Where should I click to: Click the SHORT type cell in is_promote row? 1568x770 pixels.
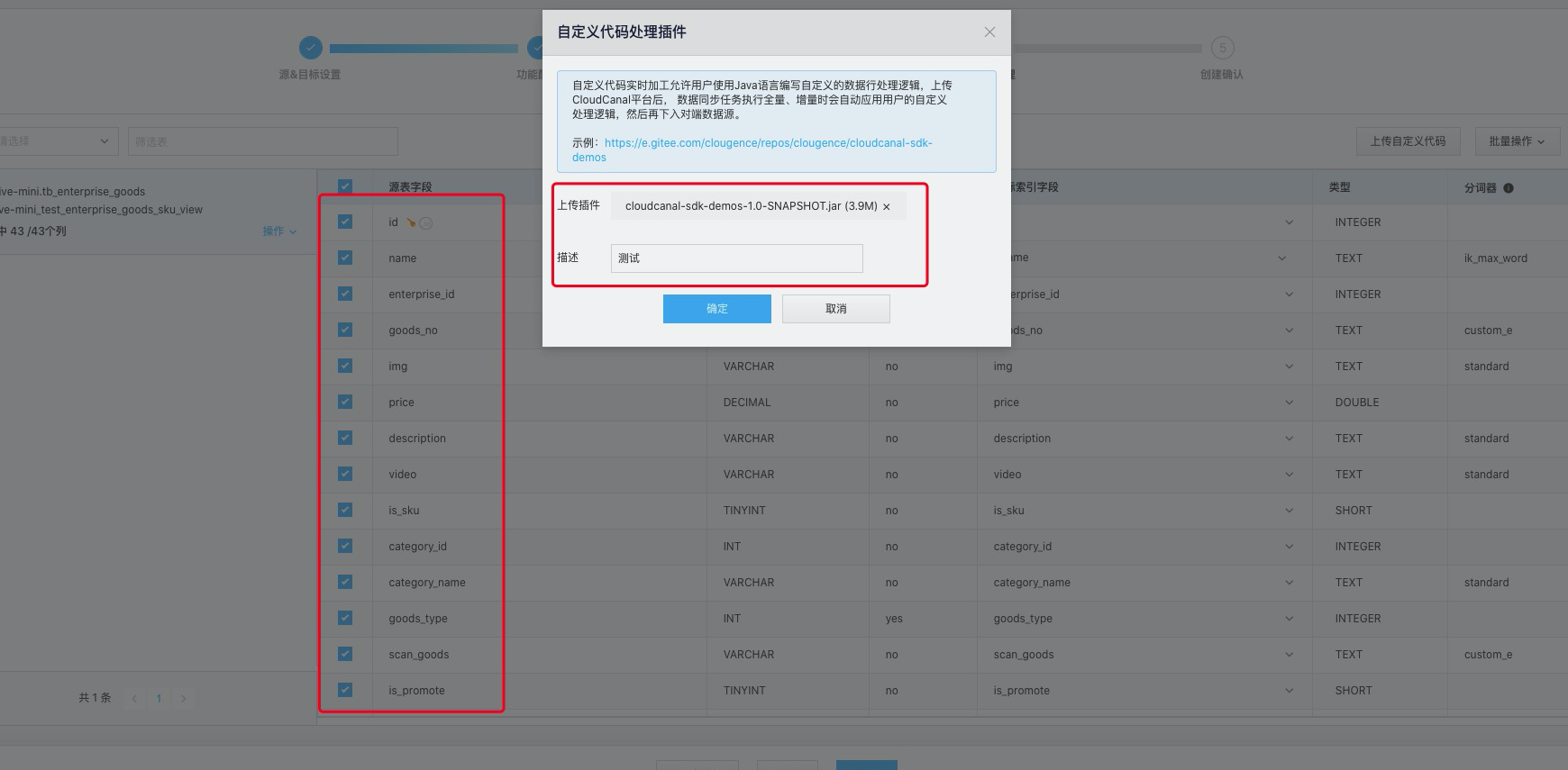[1354, 691]
